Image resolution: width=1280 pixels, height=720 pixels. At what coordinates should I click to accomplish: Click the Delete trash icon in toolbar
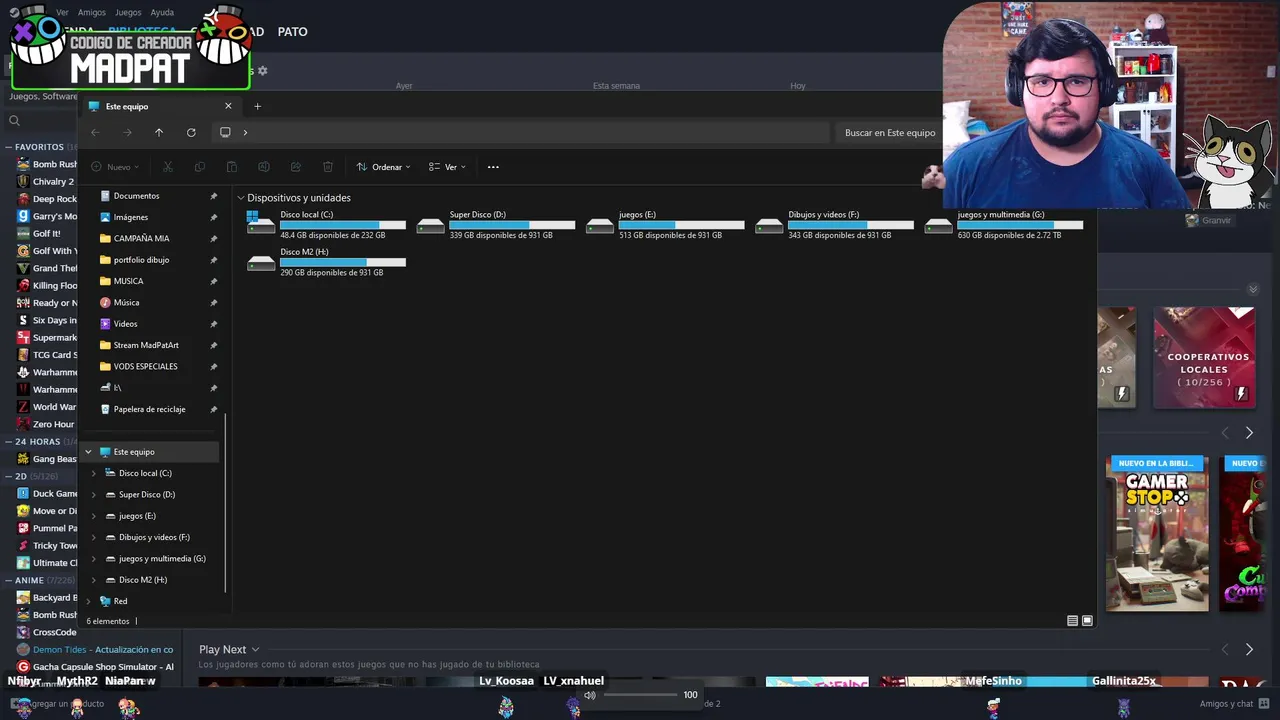pos(328,167)
